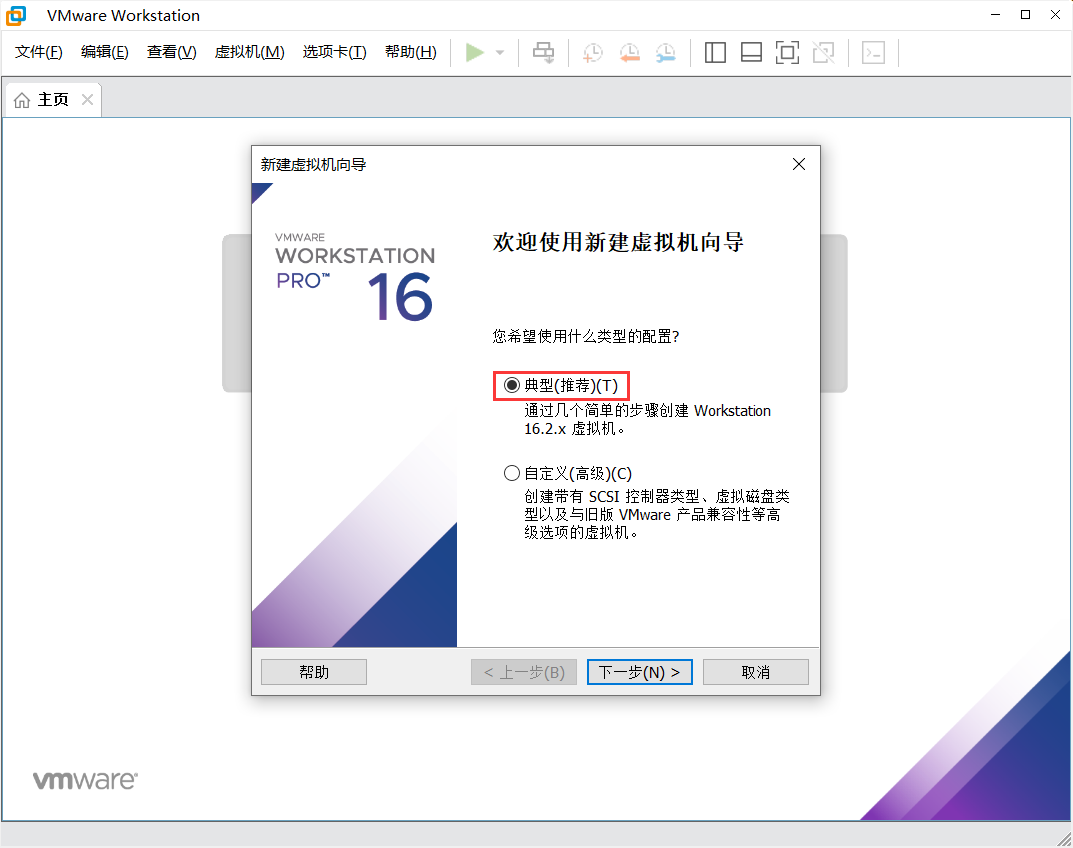Click the green Power On play icon
Screen dimensions: 1073x848
pos(474,53)
